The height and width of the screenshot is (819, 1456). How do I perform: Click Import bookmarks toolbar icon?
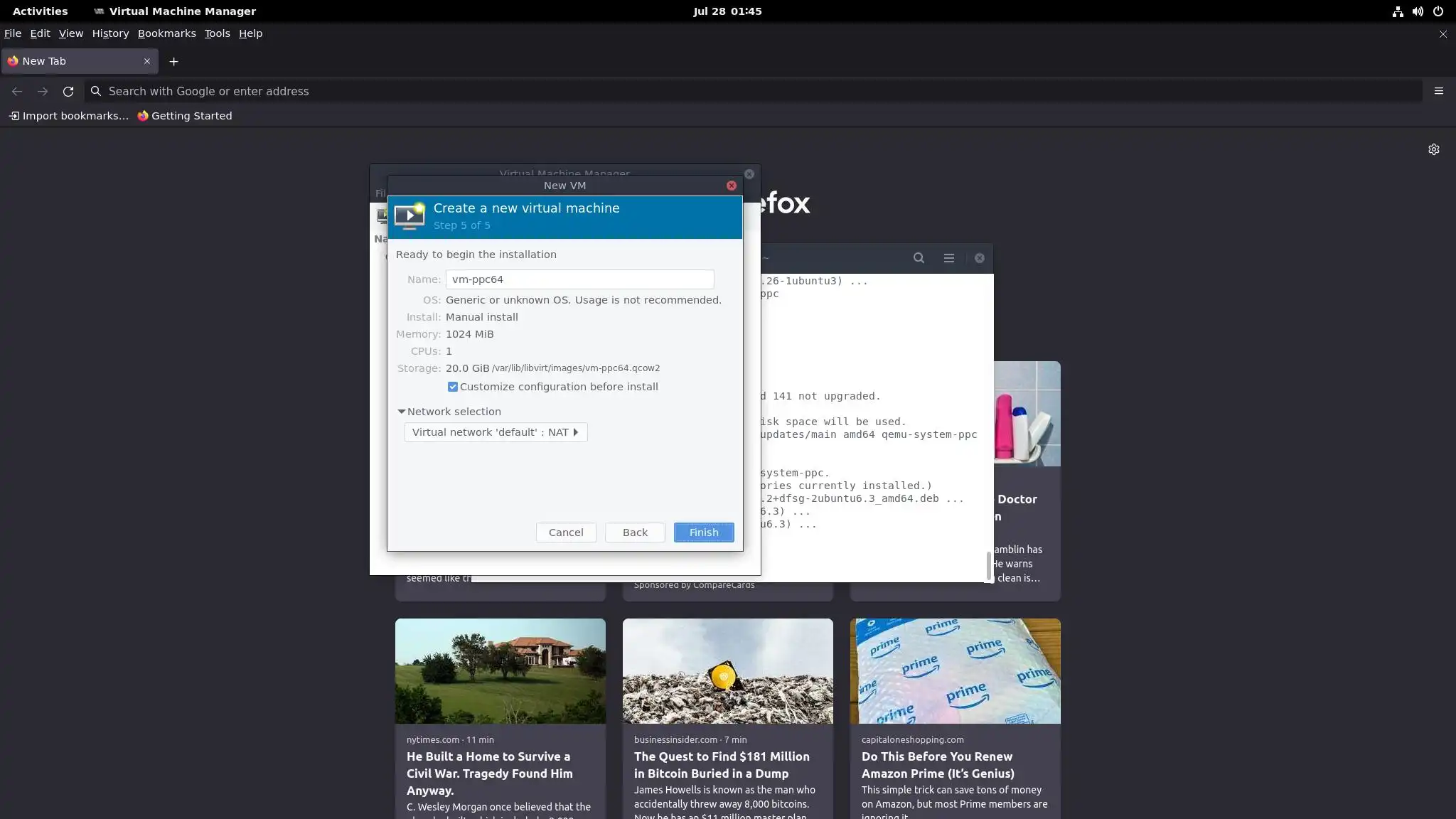pyautogui.click(x=14, y=116)
